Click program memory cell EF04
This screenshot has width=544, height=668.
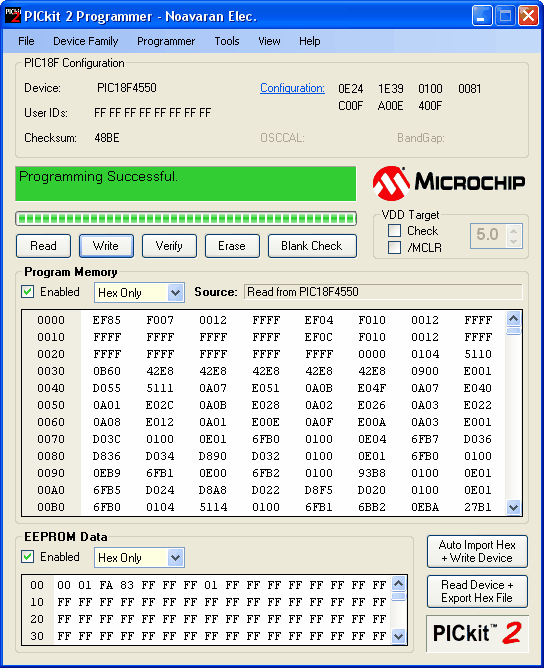pos(319,320)
